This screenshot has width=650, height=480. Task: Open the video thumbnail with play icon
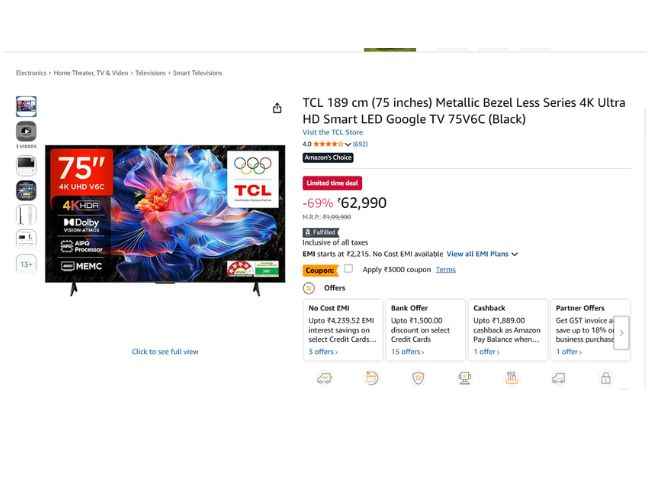26,131
